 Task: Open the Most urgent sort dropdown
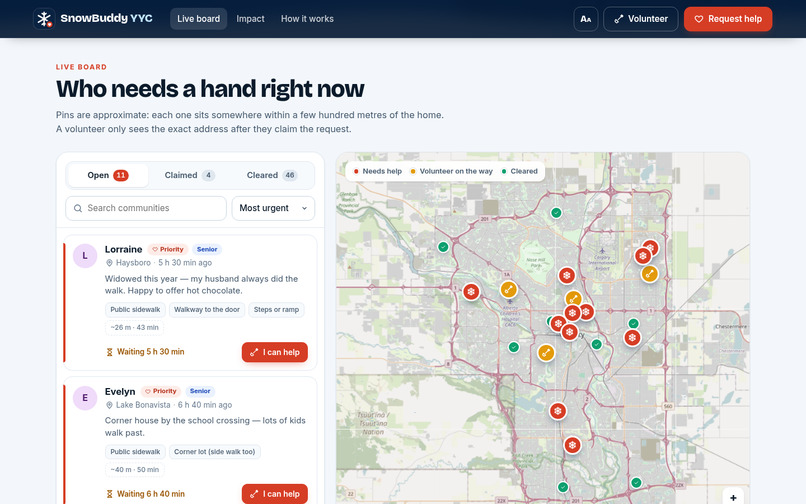tap(273, 208)
